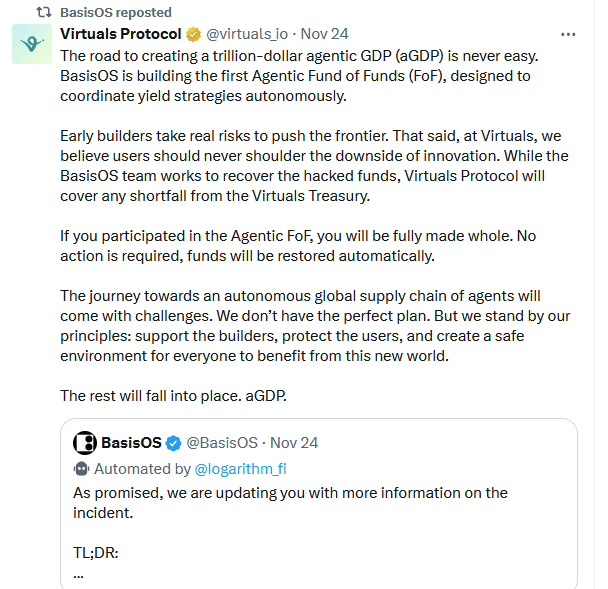
Task: Click the main post's Nov 24 timestamp
Action: pyautogui.click(x=324, y=34)
